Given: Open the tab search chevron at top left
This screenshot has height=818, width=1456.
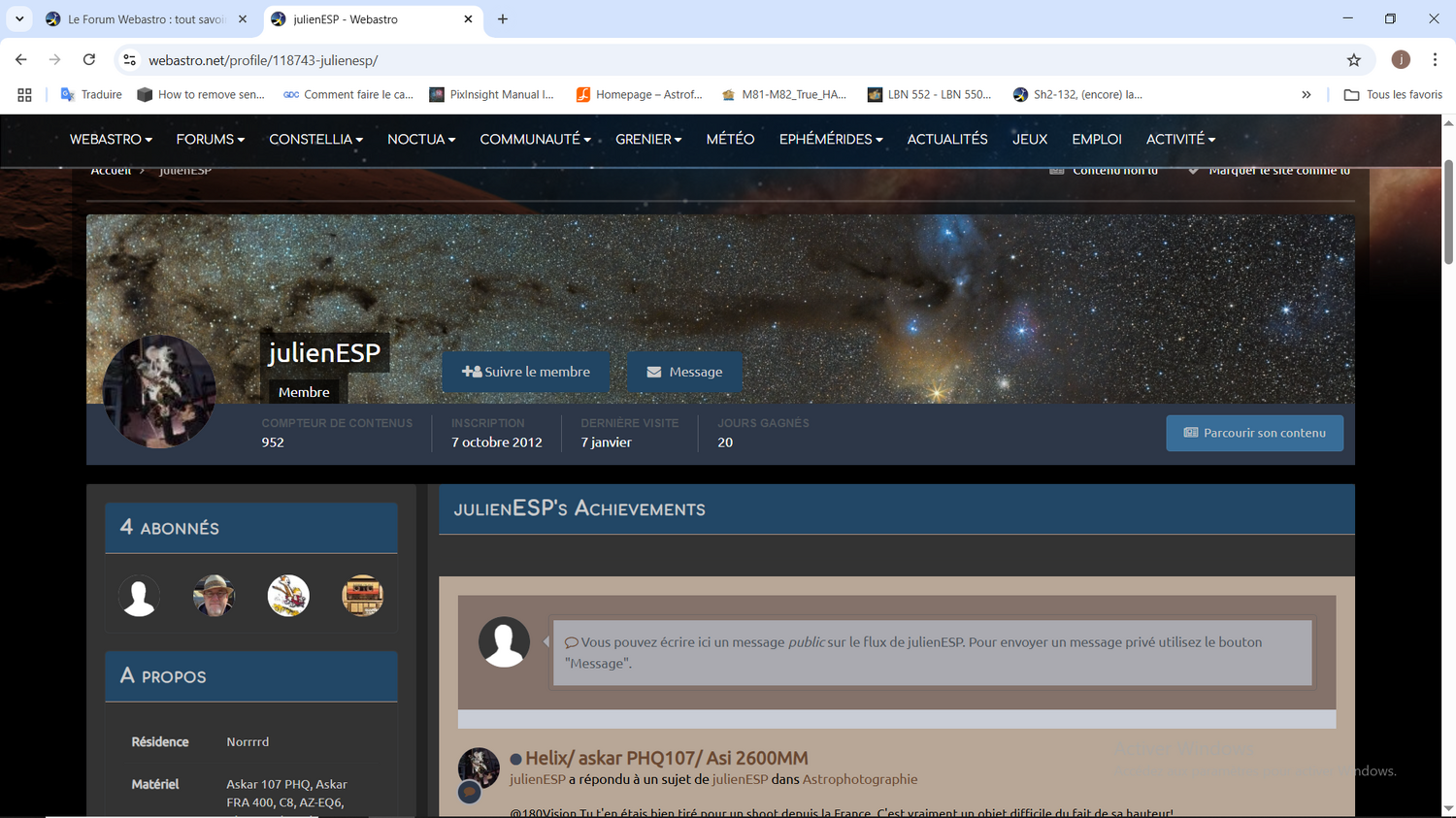Looking at the screenshot, I should point(18,19).
